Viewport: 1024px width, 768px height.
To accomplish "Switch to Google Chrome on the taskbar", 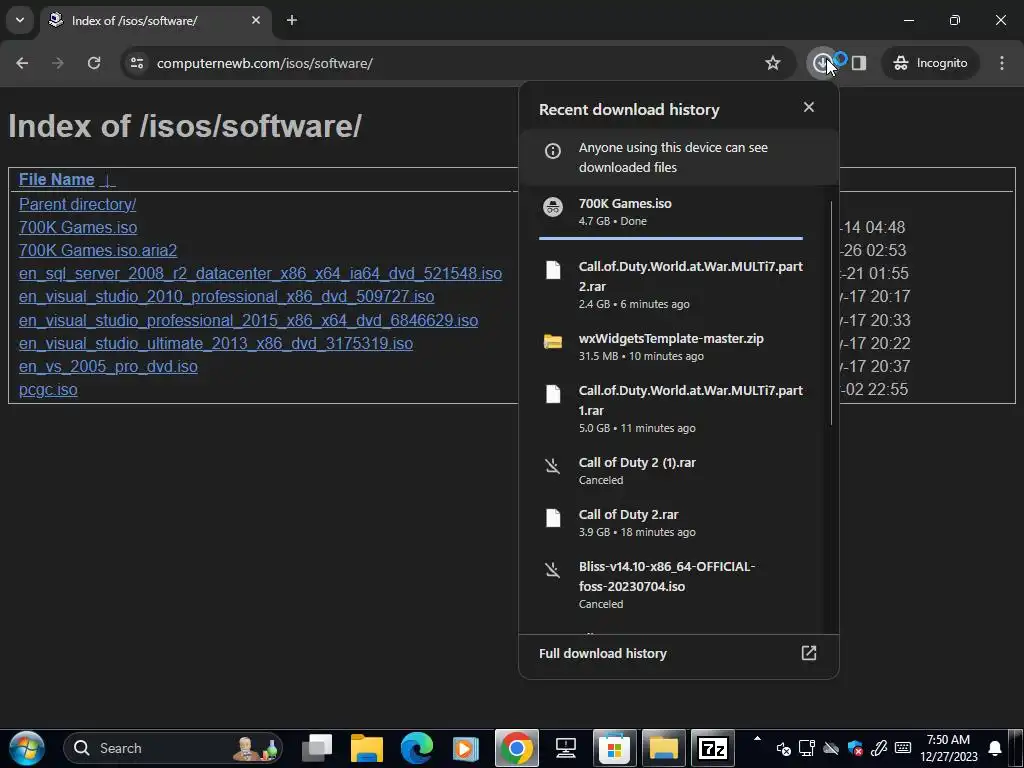I will pyautogui.click(x=517, y=748).
